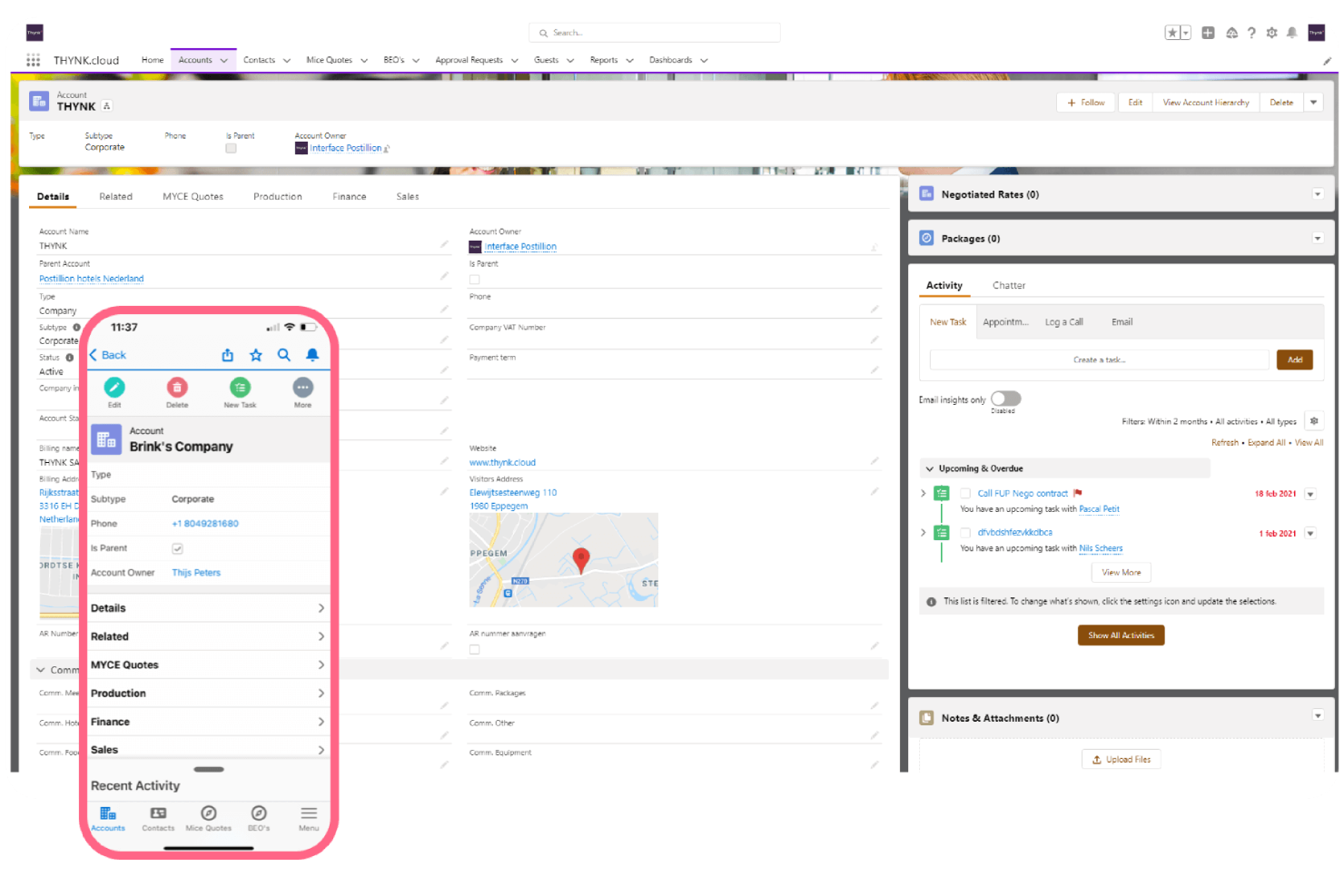Tap the bell icon on phone screen
1344x896 pixels.
point(312,355)
